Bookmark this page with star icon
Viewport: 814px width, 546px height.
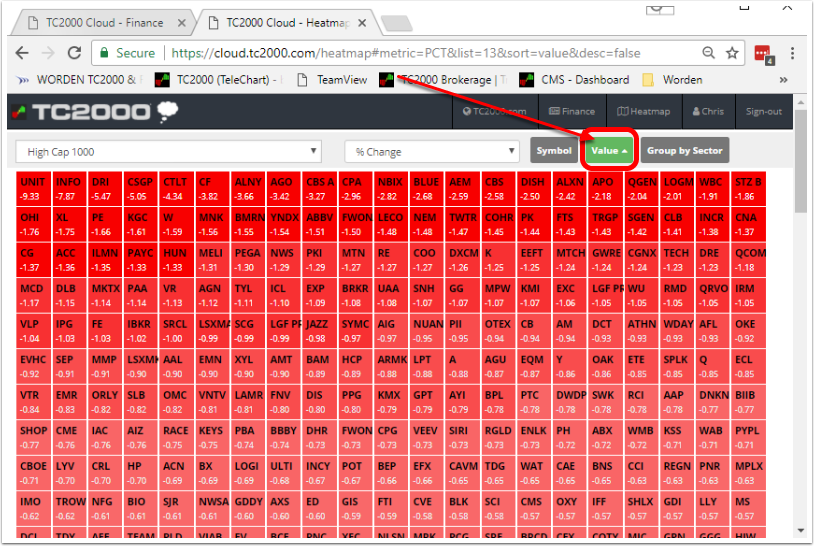(732, 53)
